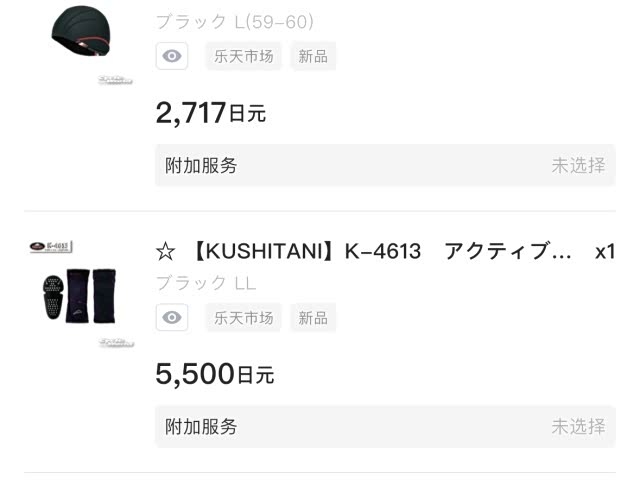Expand 附加服务 for the 2,717日元 item
640x480 pixels.
click(202, 166)
